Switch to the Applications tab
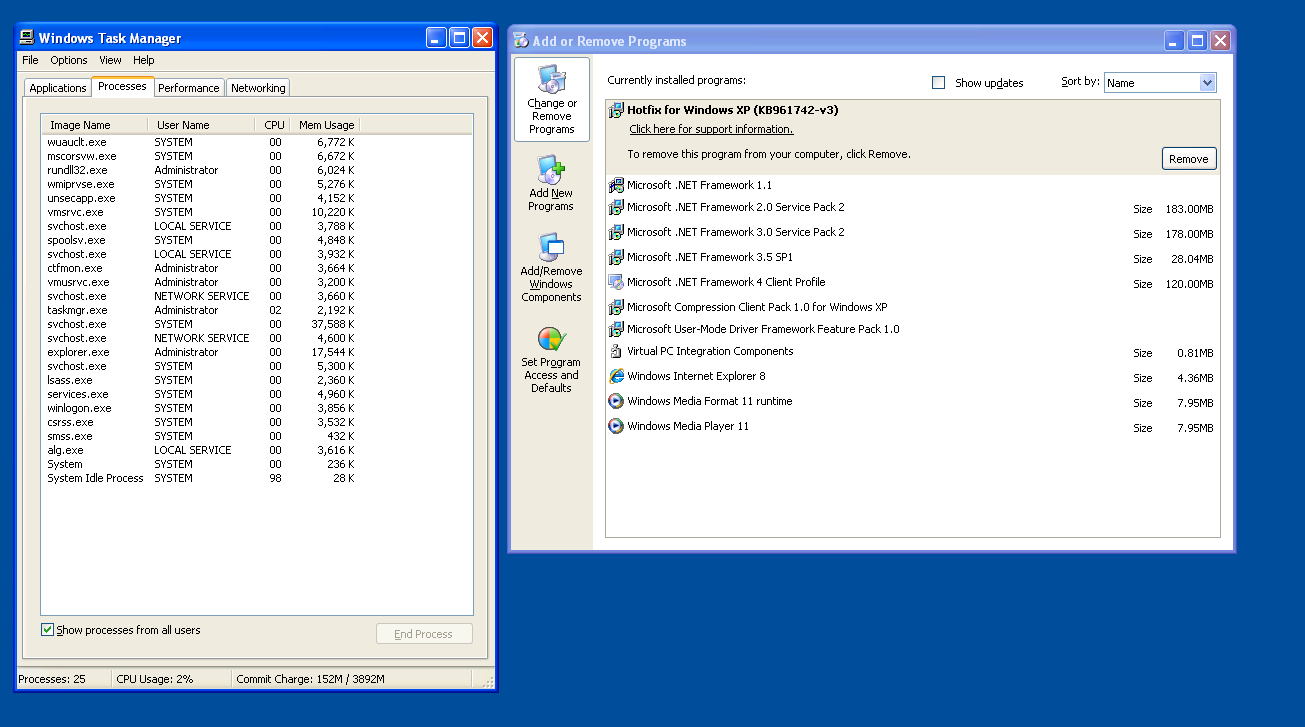 click(x=58, y=88)
